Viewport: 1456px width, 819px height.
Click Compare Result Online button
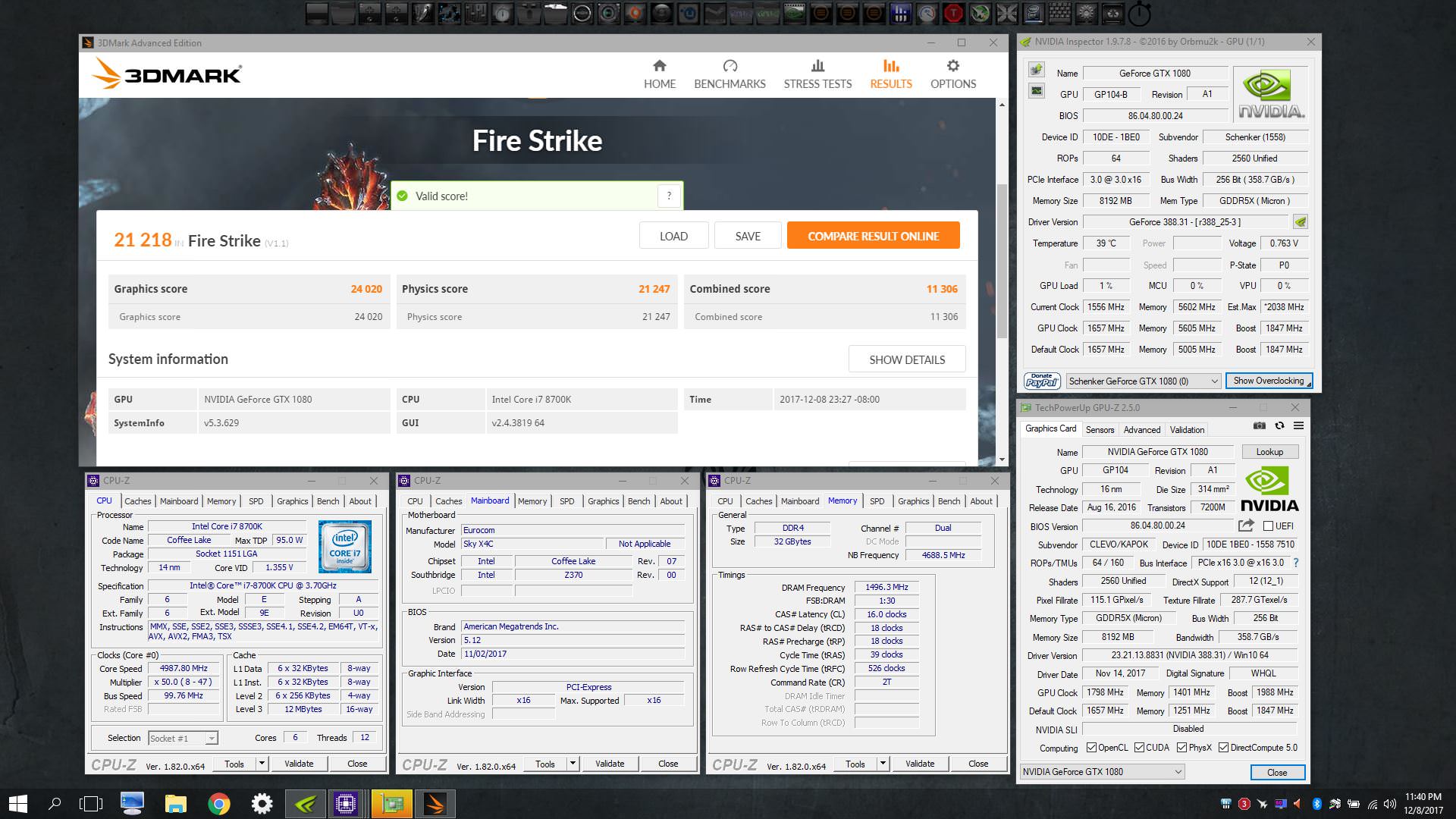pyautogui.click(x=873, y=236)
